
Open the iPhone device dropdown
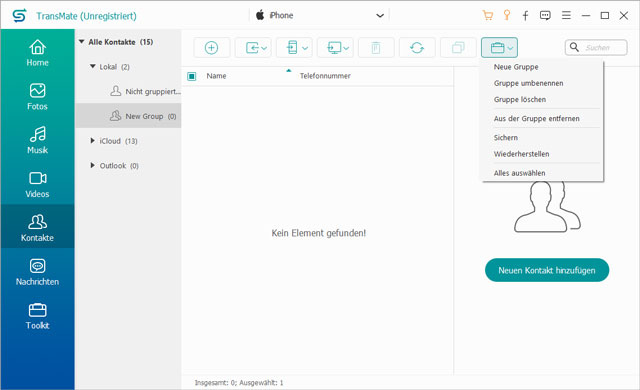click(320, 16)
